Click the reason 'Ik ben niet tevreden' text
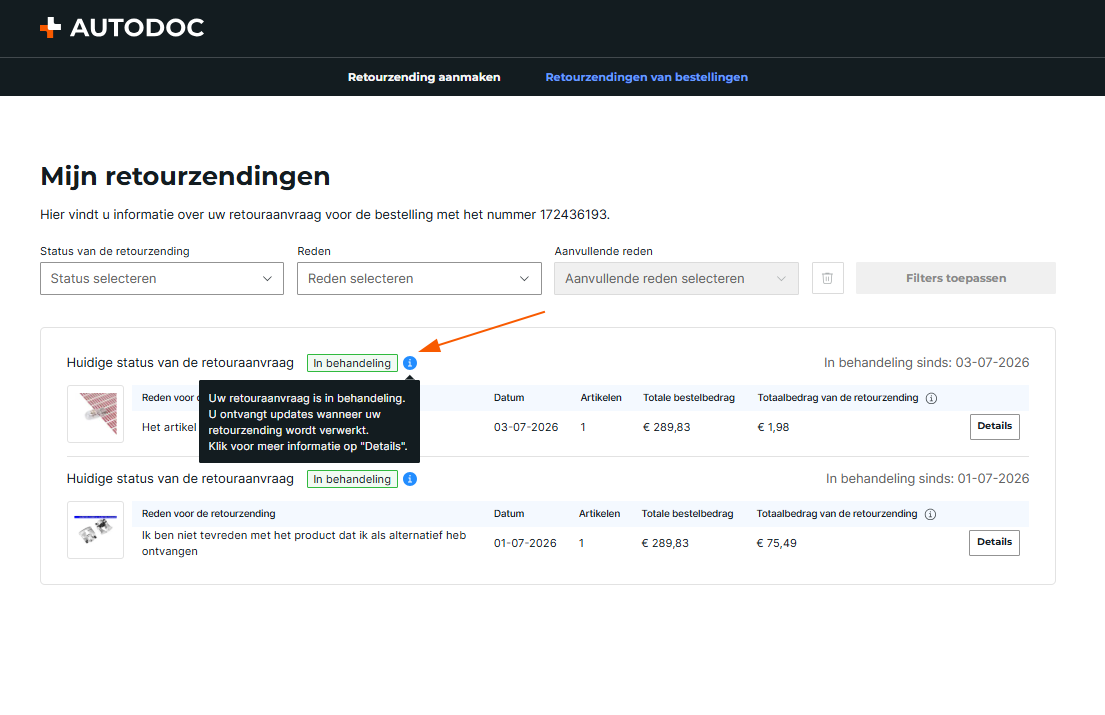Image resolution: width=1105 pixels, height=715 pixels. tap(304, 543)
